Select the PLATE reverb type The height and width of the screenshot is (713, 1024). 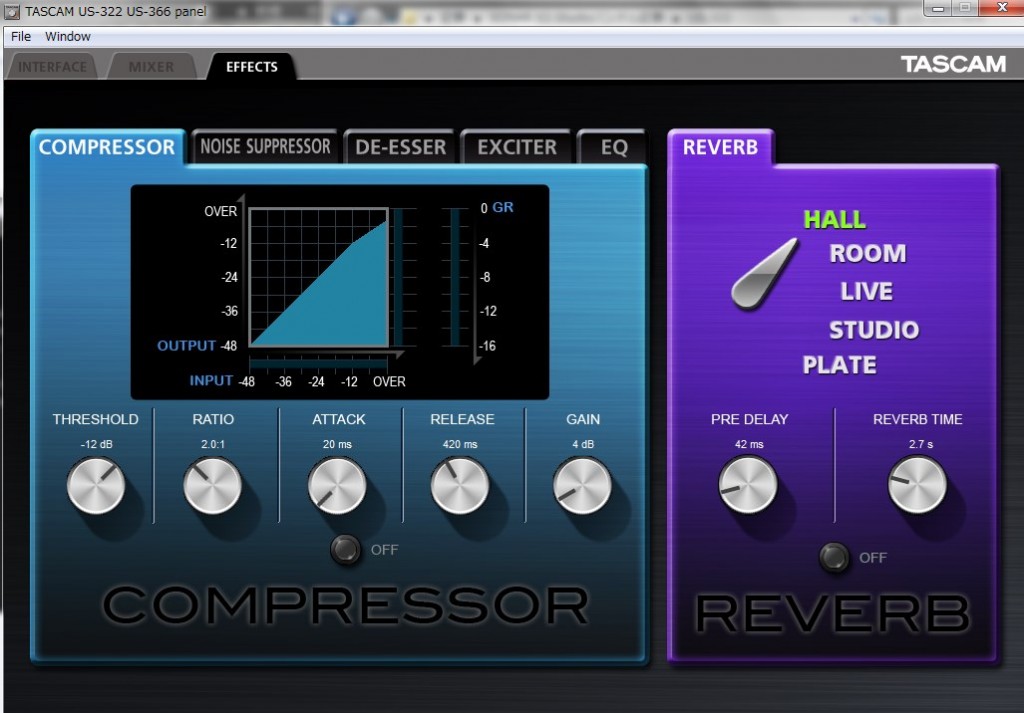pos(839,365)
